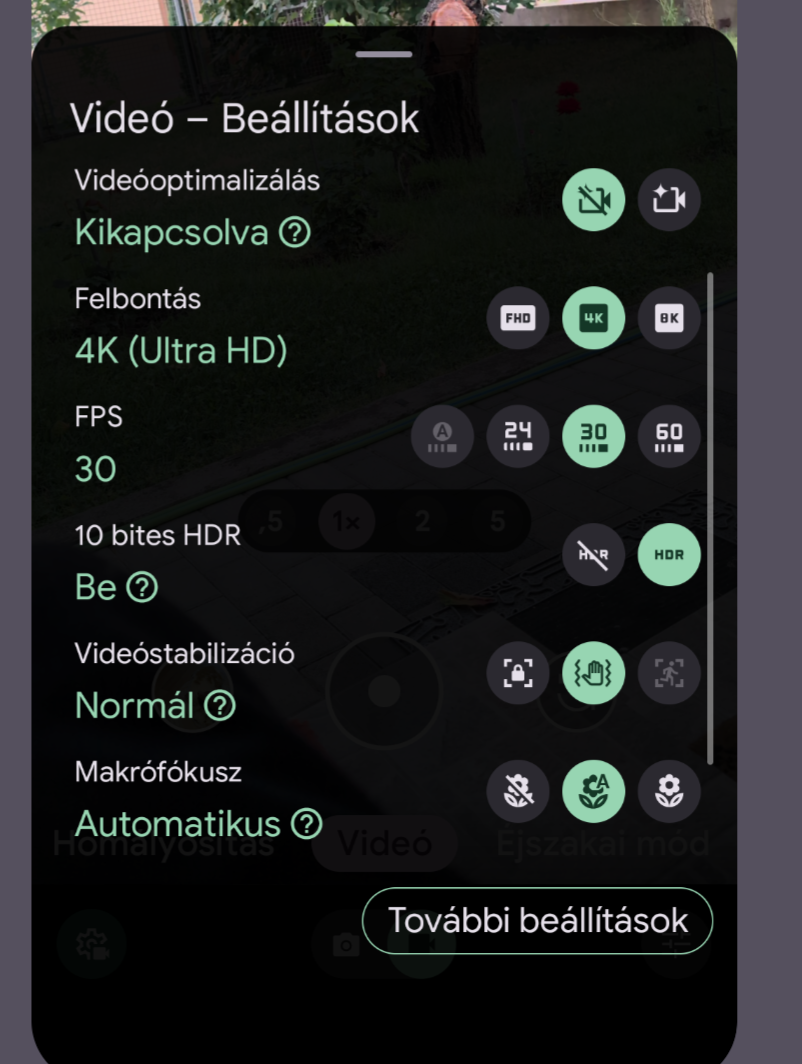
Task: Enable 10-bit HDR recording
Action: (669, 554)
